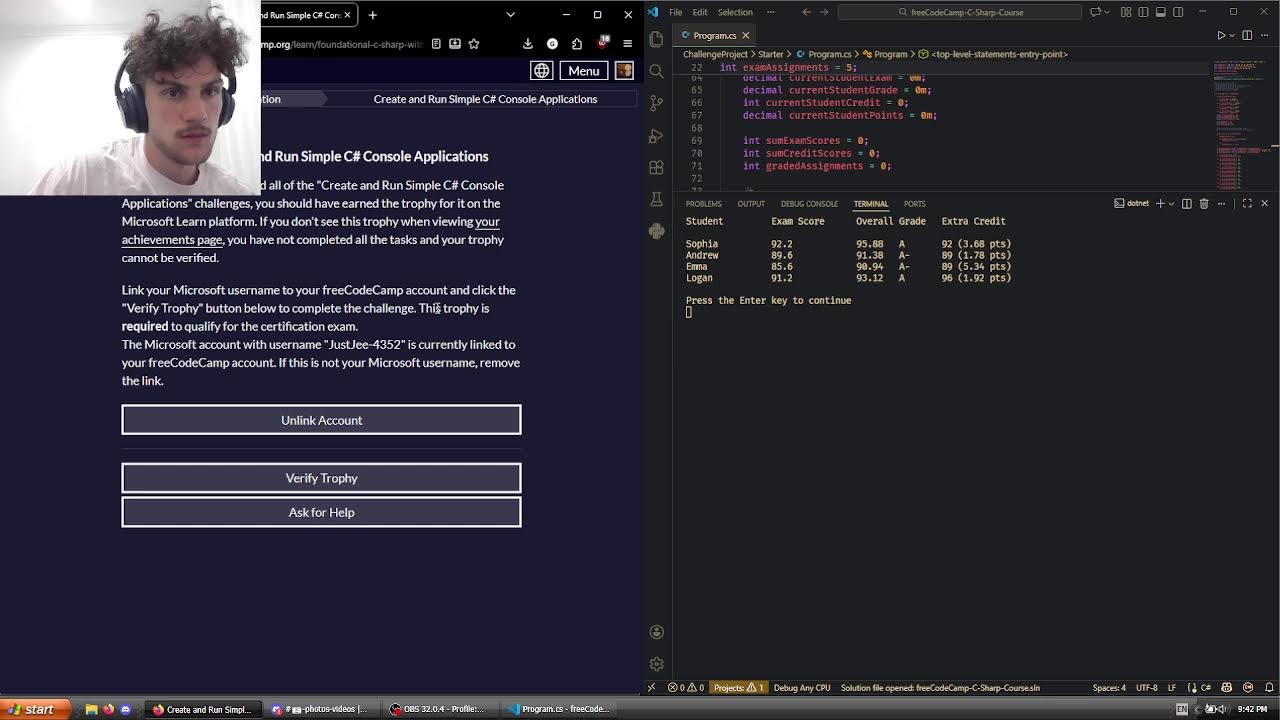Switch to the Debug Console tab
Viewport: 1280px width, 720px height.
click(x=809, y=204)
